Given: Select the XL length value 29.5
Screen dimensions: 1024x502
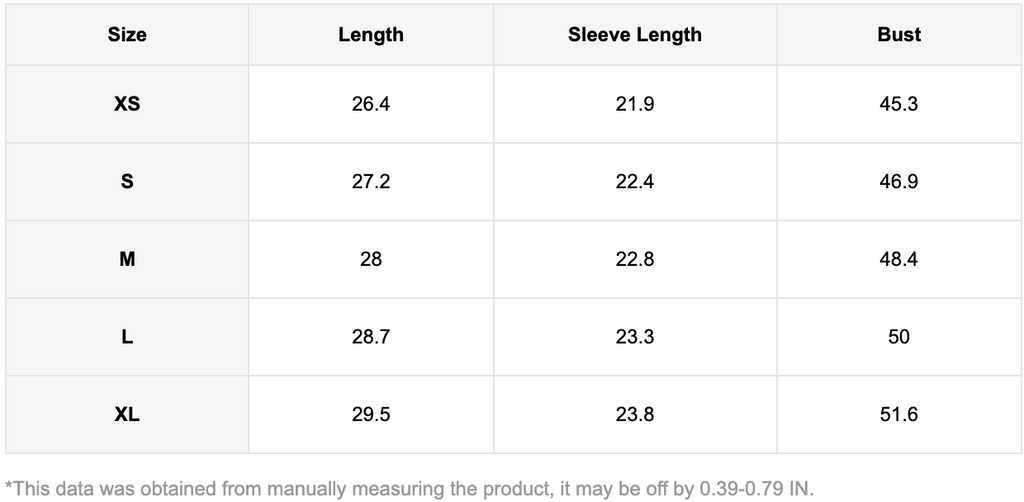Looking at the screenshot, I should [x=371, y=414].
